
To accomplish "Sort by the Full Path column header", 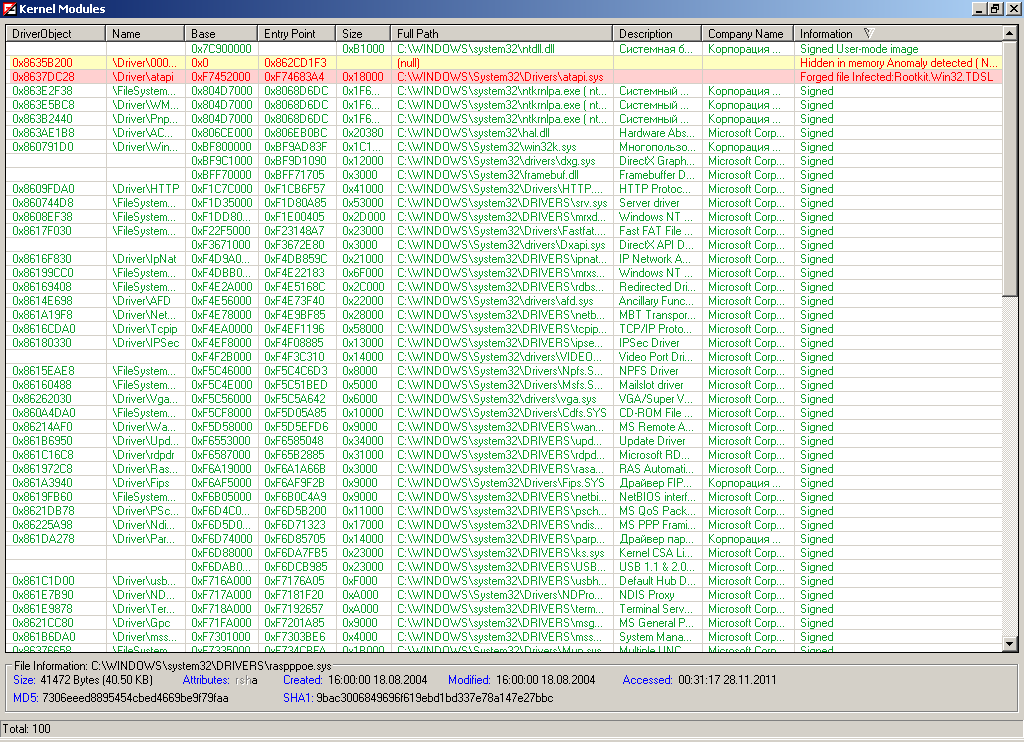I will 502,33.
